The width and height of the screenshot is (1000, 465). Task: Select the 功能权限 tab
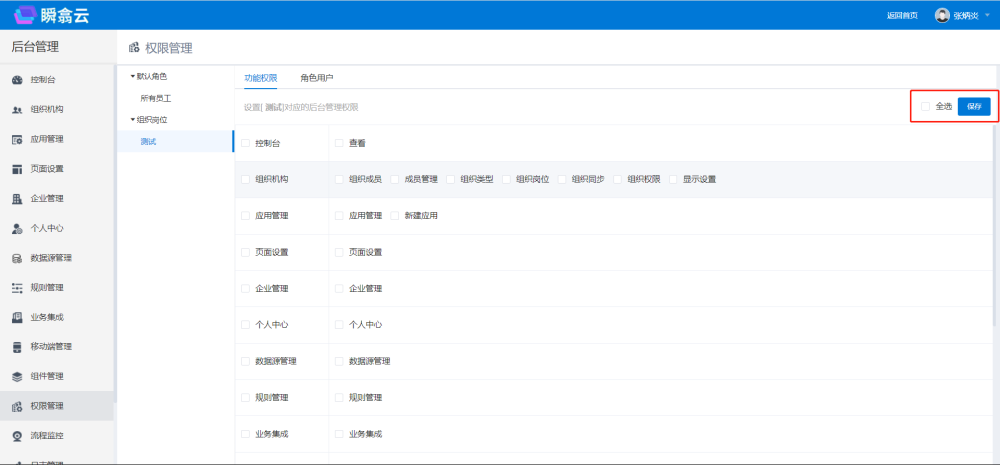tap(261, 77)
